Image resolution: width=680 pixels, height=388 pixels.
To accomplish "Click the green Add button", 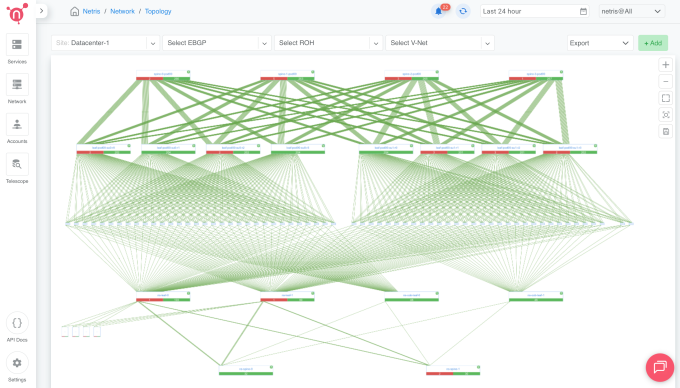I will [653, 43].
